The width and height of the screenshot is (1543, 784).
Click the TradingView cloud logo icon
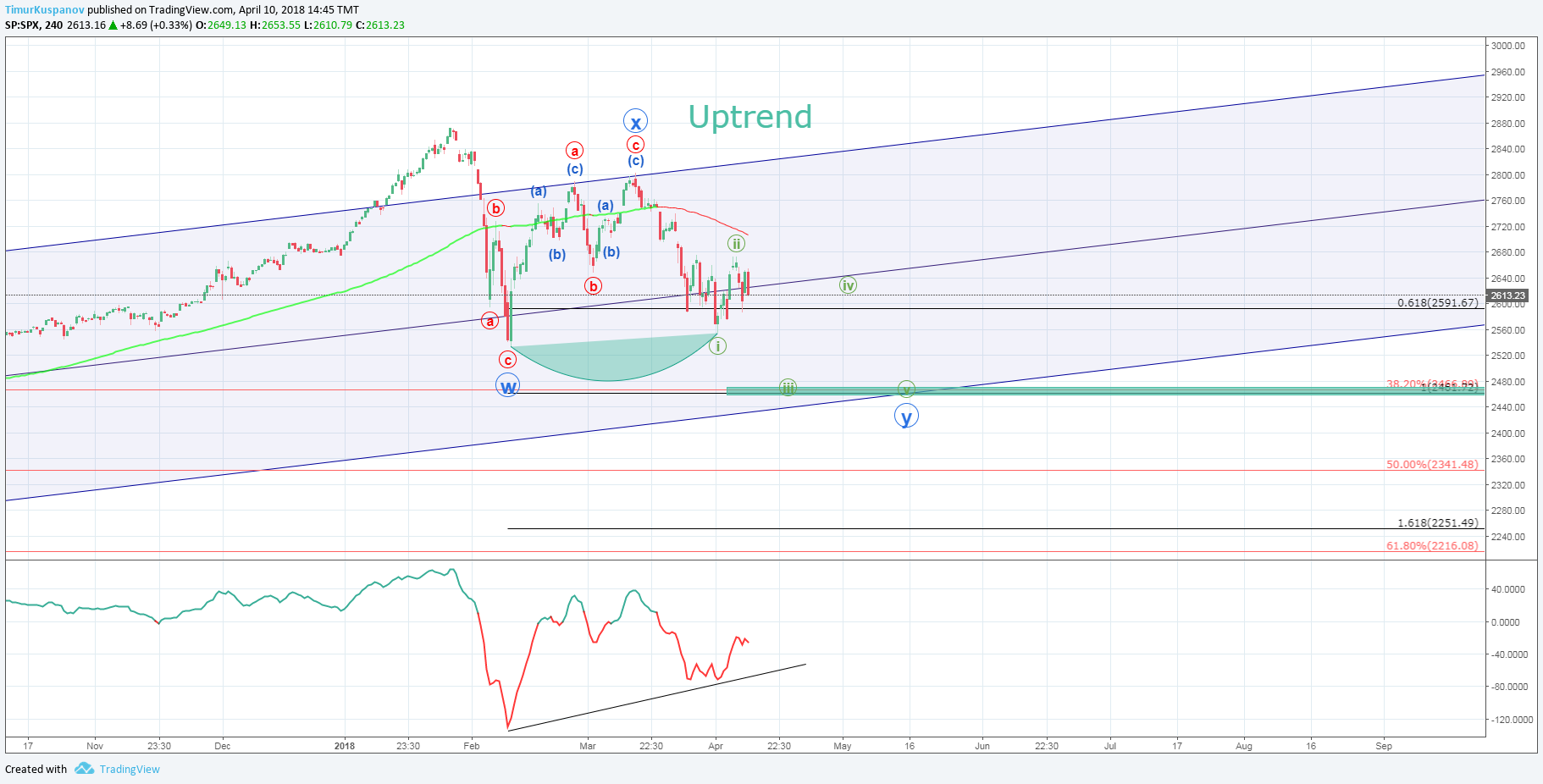tap(84, 768)
